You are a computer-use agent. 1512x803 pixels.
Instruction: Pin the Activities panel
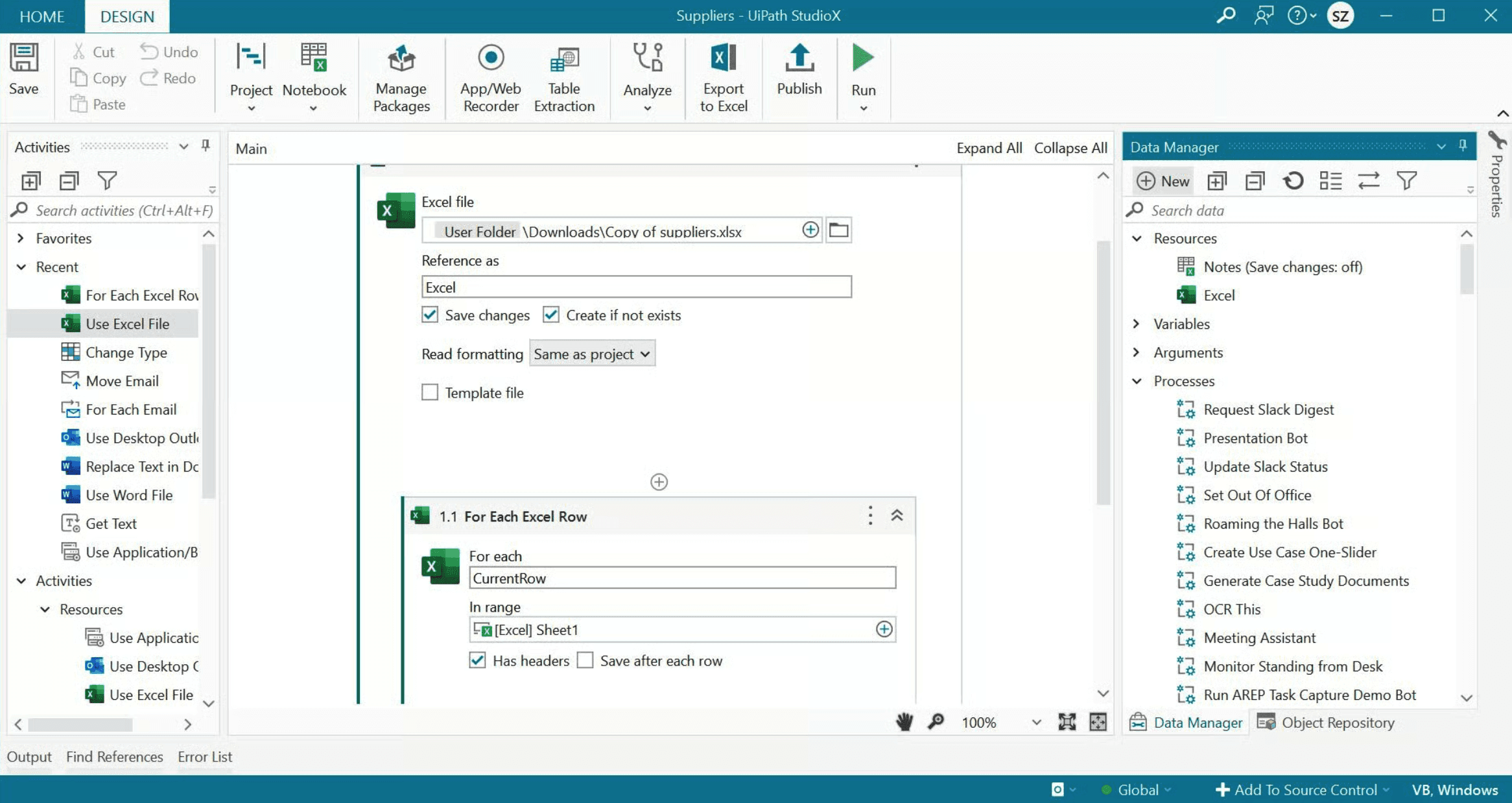click(x=206, y=146)
